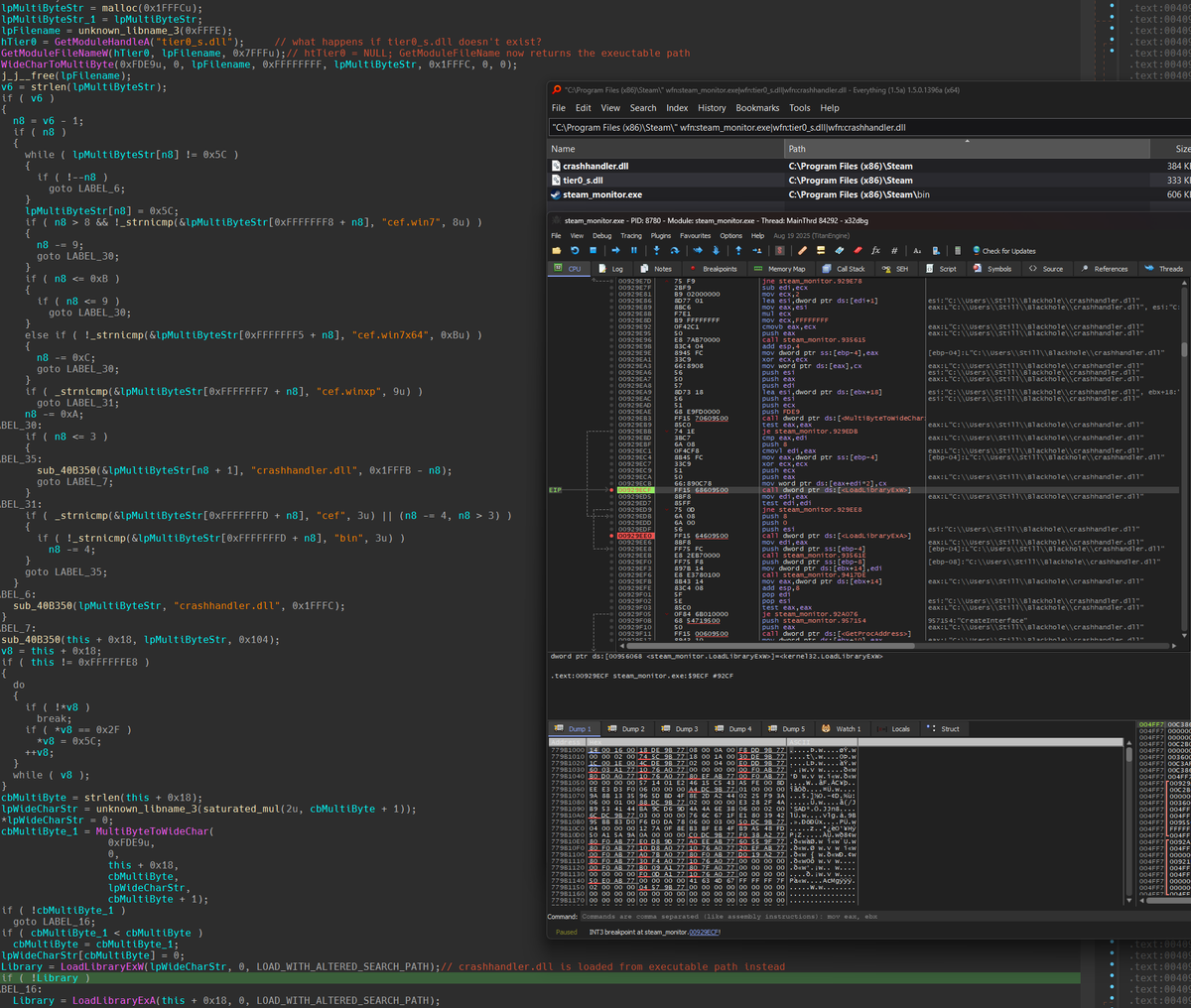Open the Variables hash icon

tap(894, 250)
